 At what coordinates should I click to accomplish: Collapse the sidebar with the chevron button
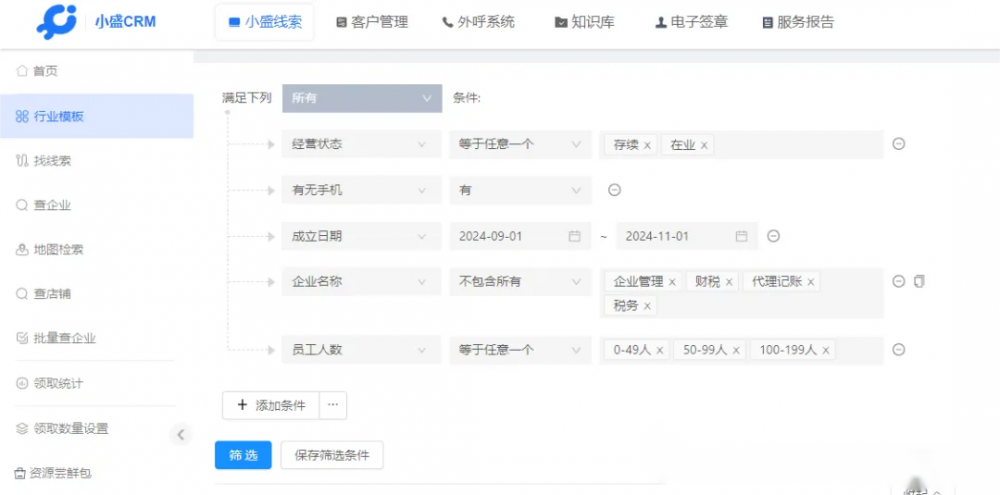[180, 435]
